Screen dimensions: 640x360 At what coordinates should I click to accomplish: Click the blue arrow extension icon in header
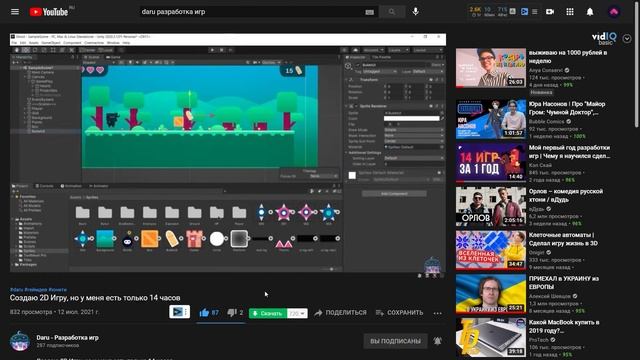click(524, 12)
